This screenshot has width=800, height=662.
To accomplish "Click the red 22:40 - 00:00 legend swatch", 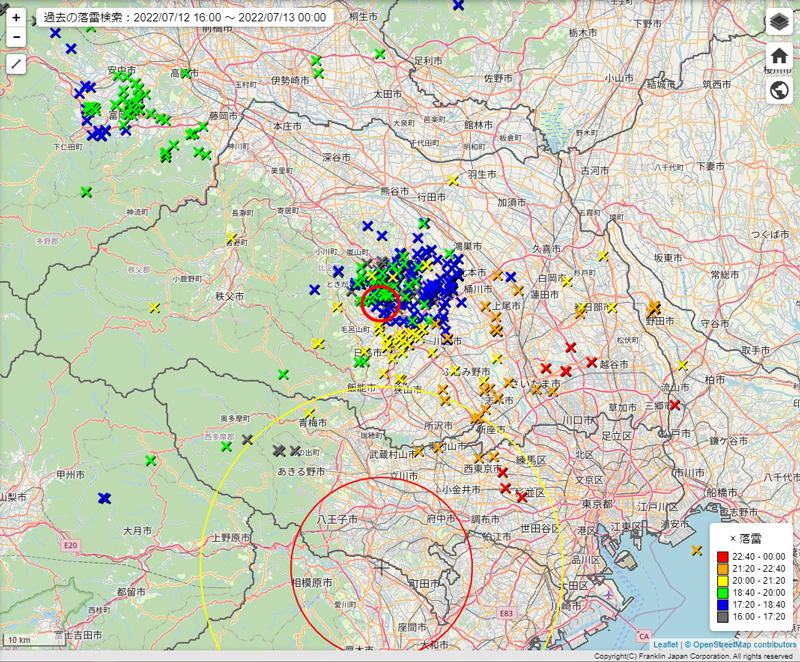I will click(x=723, y=556).
